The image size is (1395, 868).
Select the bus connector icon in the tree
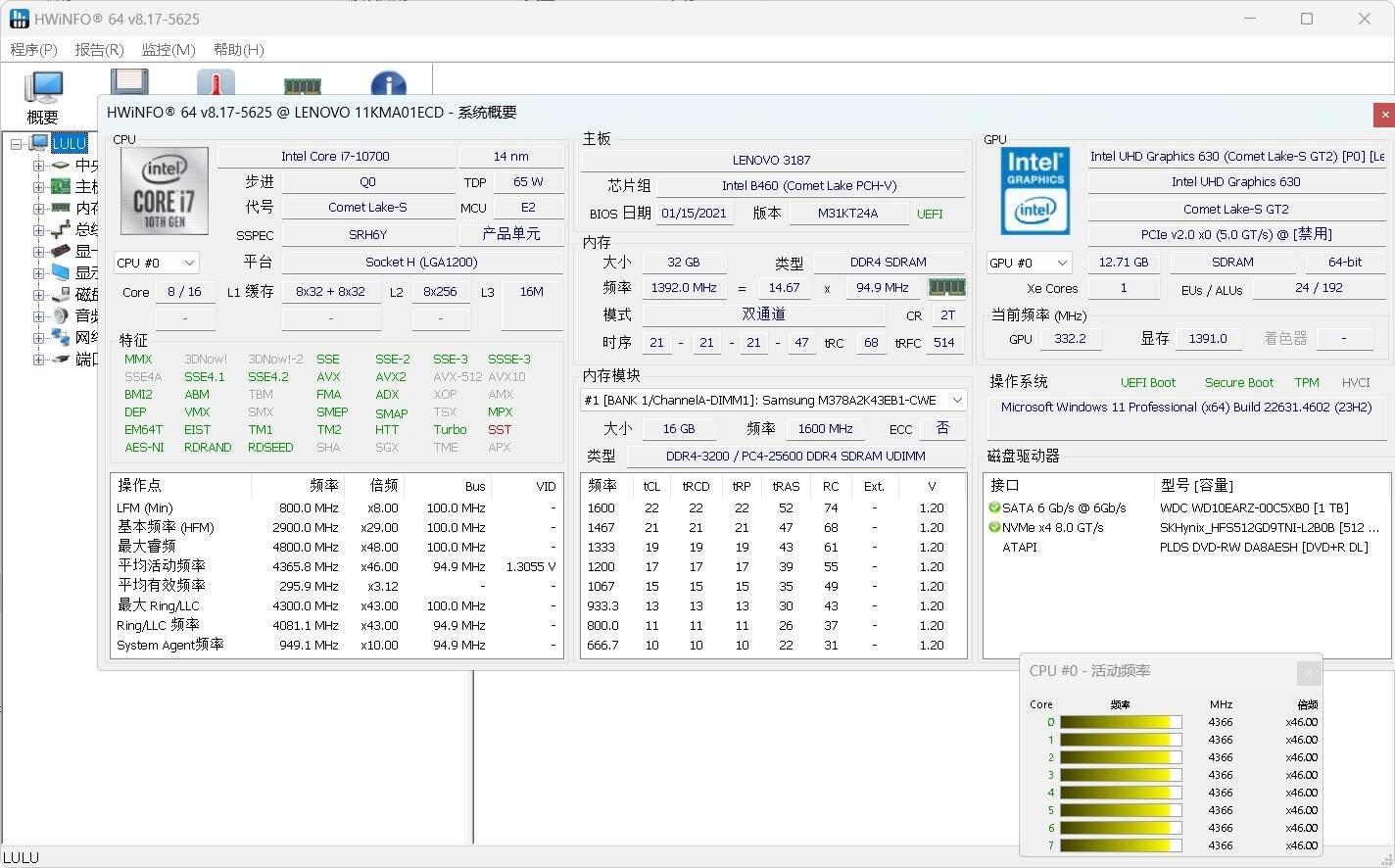click(61, 229)
